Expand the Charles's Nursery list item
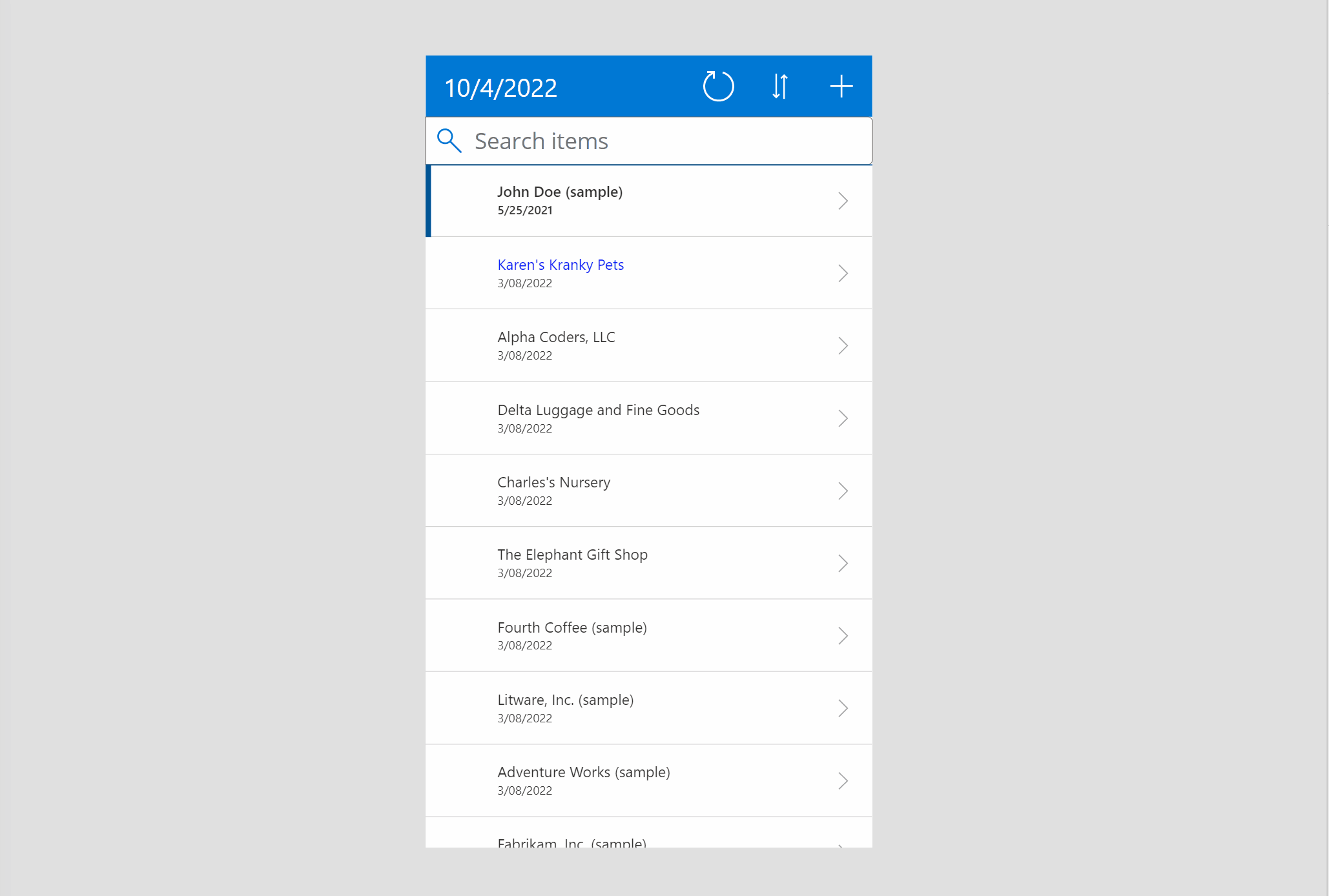This screenshot has height=896, width=1329. (843, 490)
